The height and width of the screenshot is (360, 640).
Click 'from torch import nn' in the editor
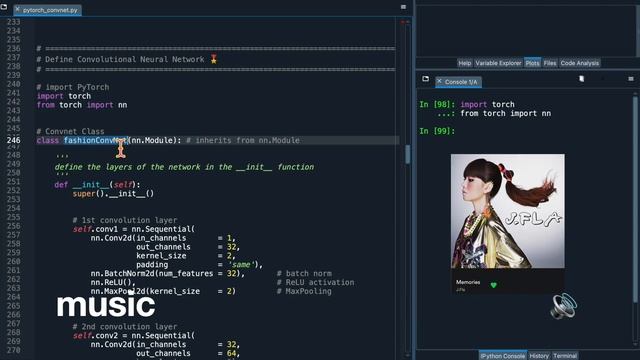click(82, 105)
